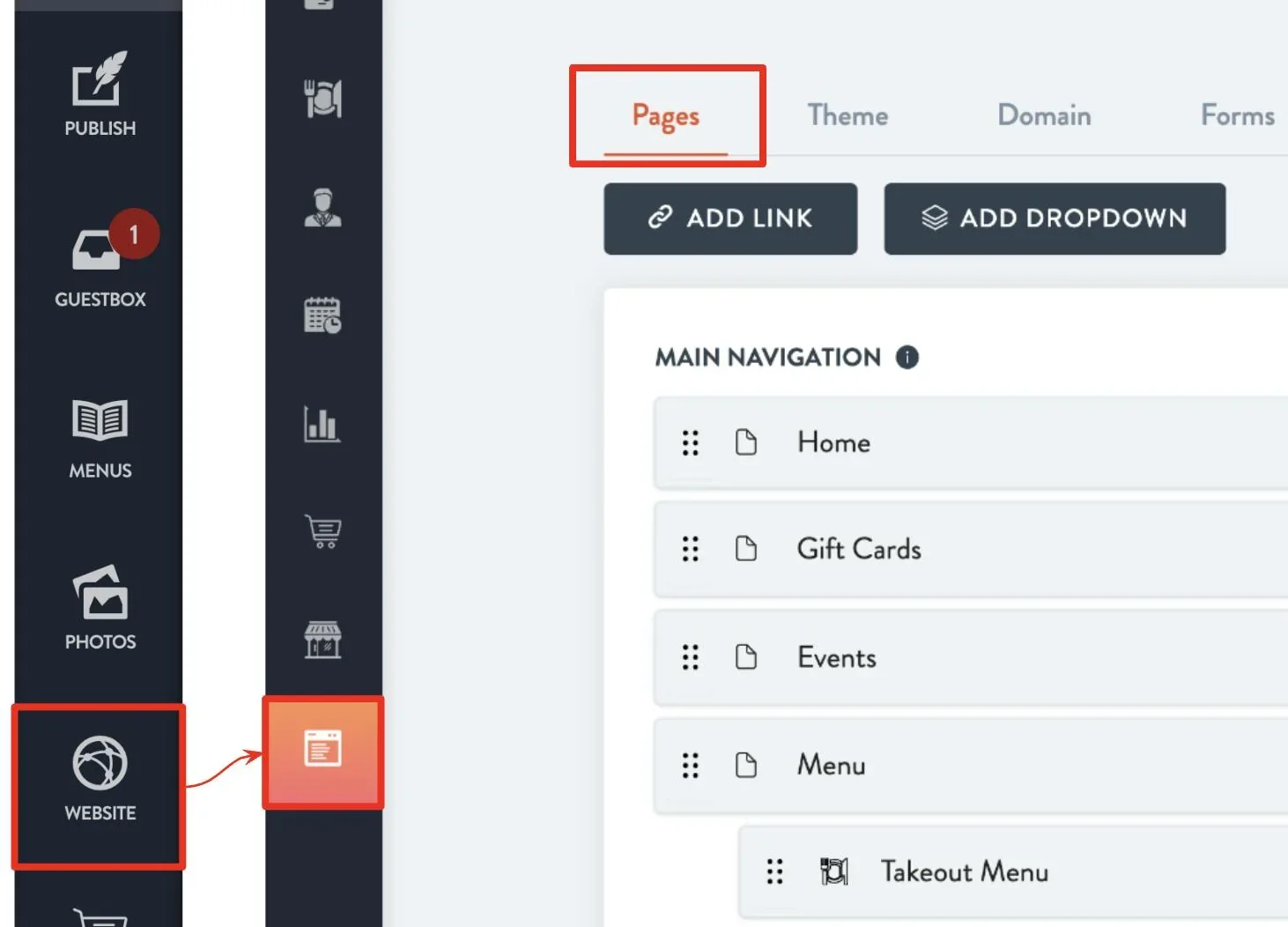The width and height of the screenshot is (1288, 927).
Task: Click the staff person icon in second sidebar
Action: [322, 207]
